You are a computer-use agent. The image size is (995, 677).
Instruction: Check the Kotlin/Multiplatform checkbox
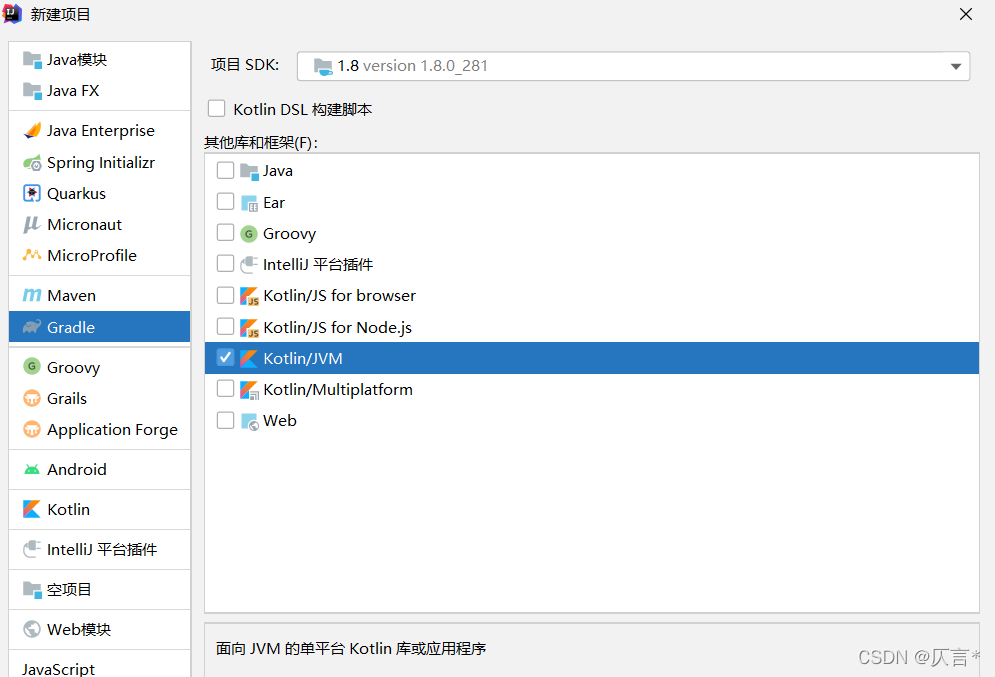(225, 388)
